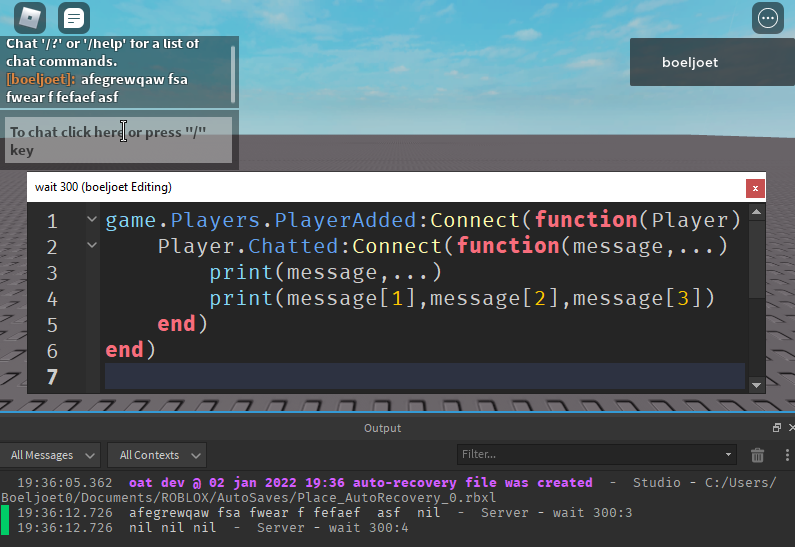Viewport: 795px width, 547px height.
Task: Undock the Output panel
Action: [776, 428]
